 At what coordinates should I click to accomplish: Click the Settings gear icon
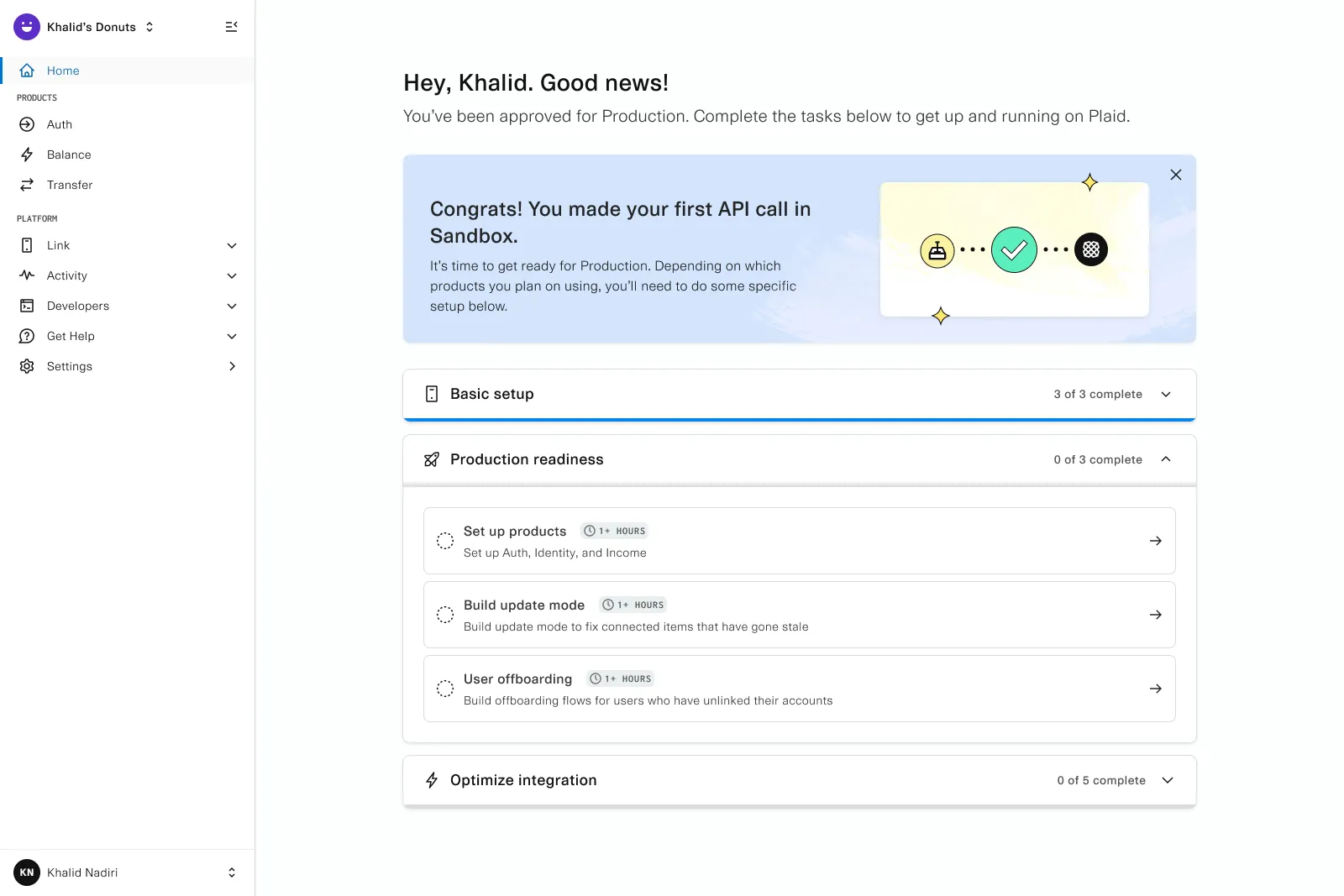27,366
